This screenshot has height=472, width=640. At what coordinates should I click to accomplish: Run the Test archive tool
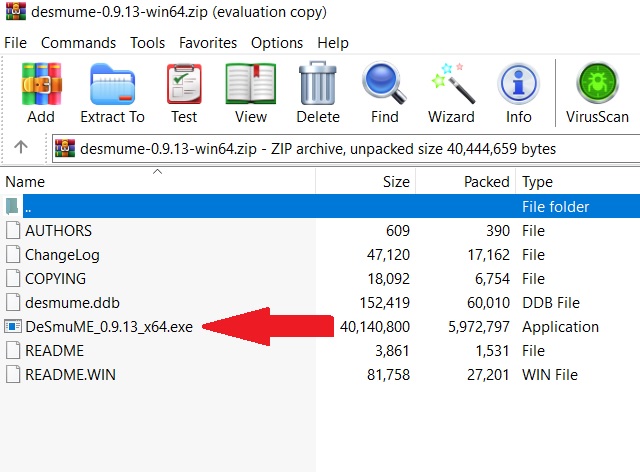pos(184,92)
